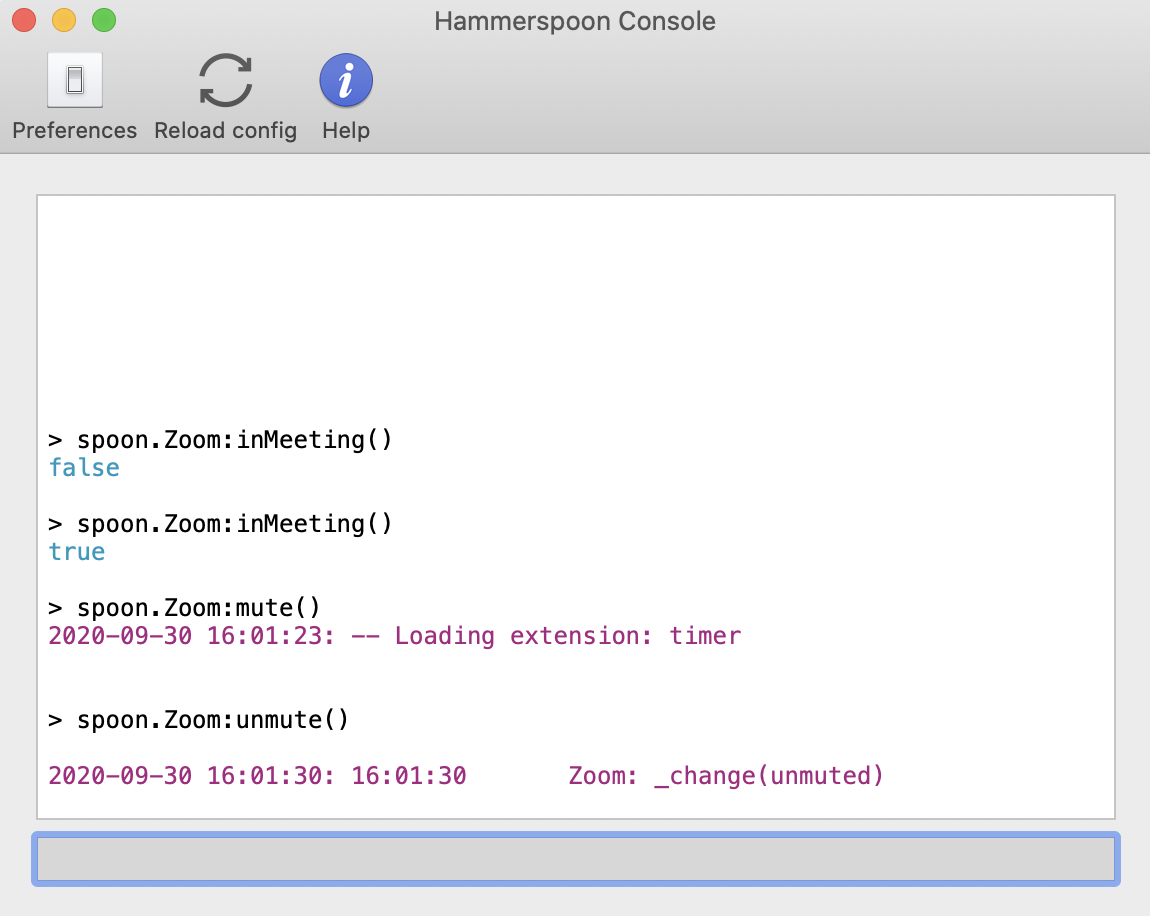Image resolution: width=1150 pixels, height=916 pixels.
Task: Minimize the console with the yellow button
Action: tap(64, 20)
